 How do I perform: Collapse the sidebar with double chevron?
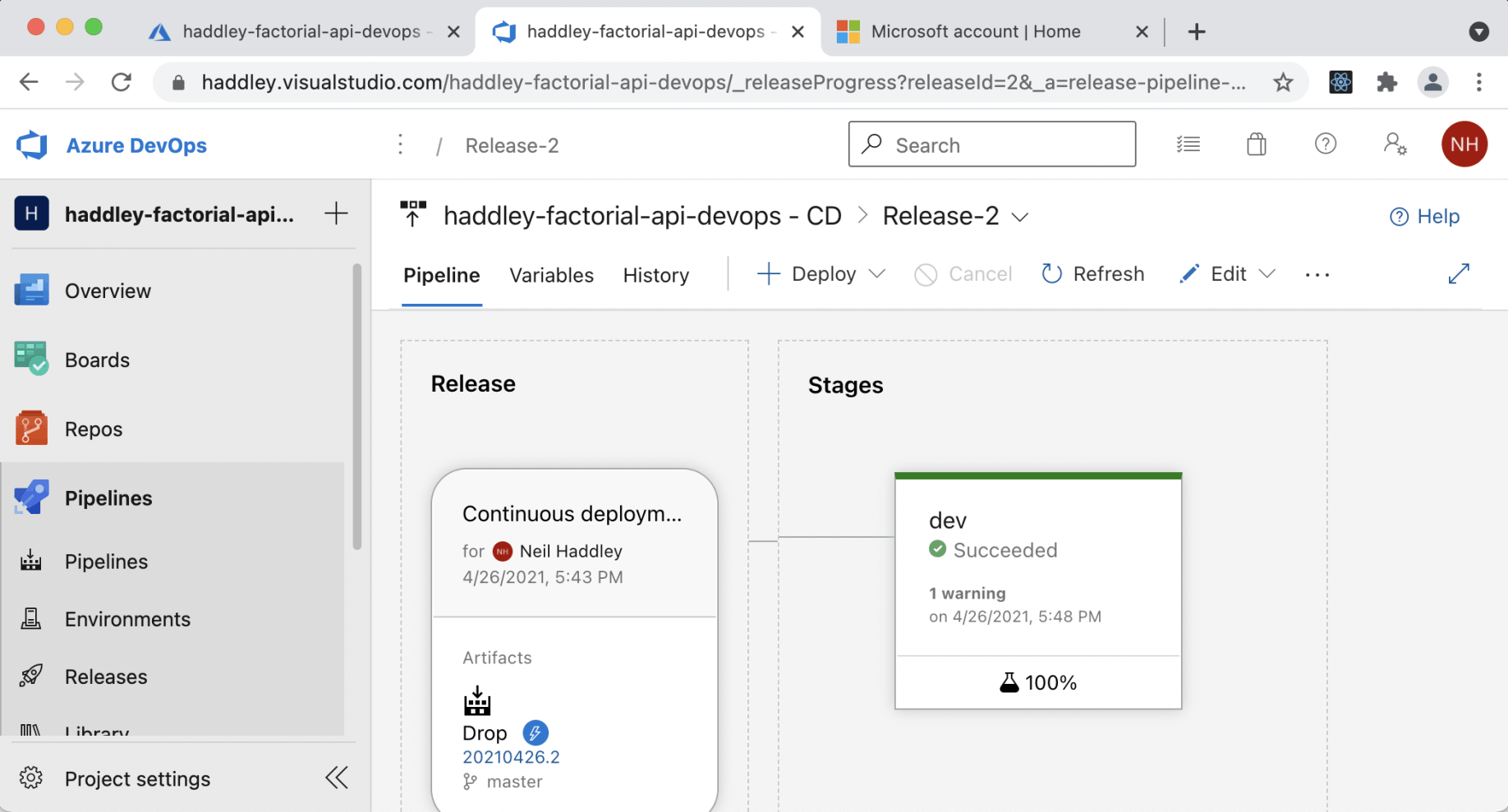[336, 778]
